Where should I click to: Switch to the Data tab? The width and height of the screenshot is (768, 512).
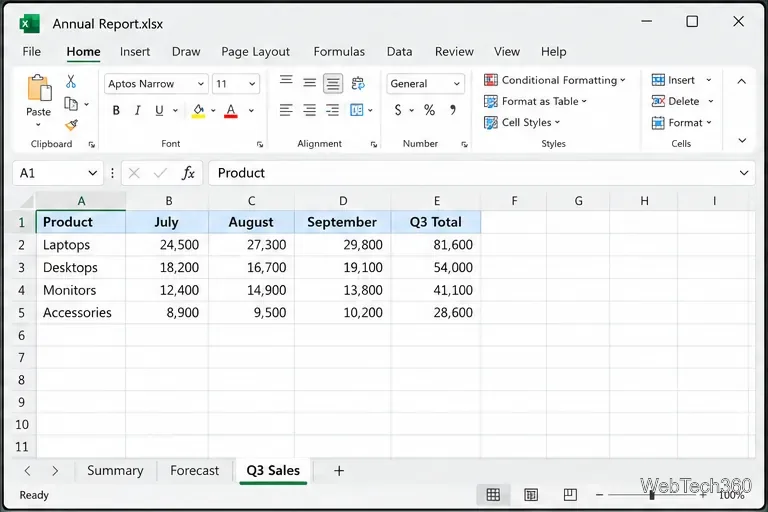399,51
